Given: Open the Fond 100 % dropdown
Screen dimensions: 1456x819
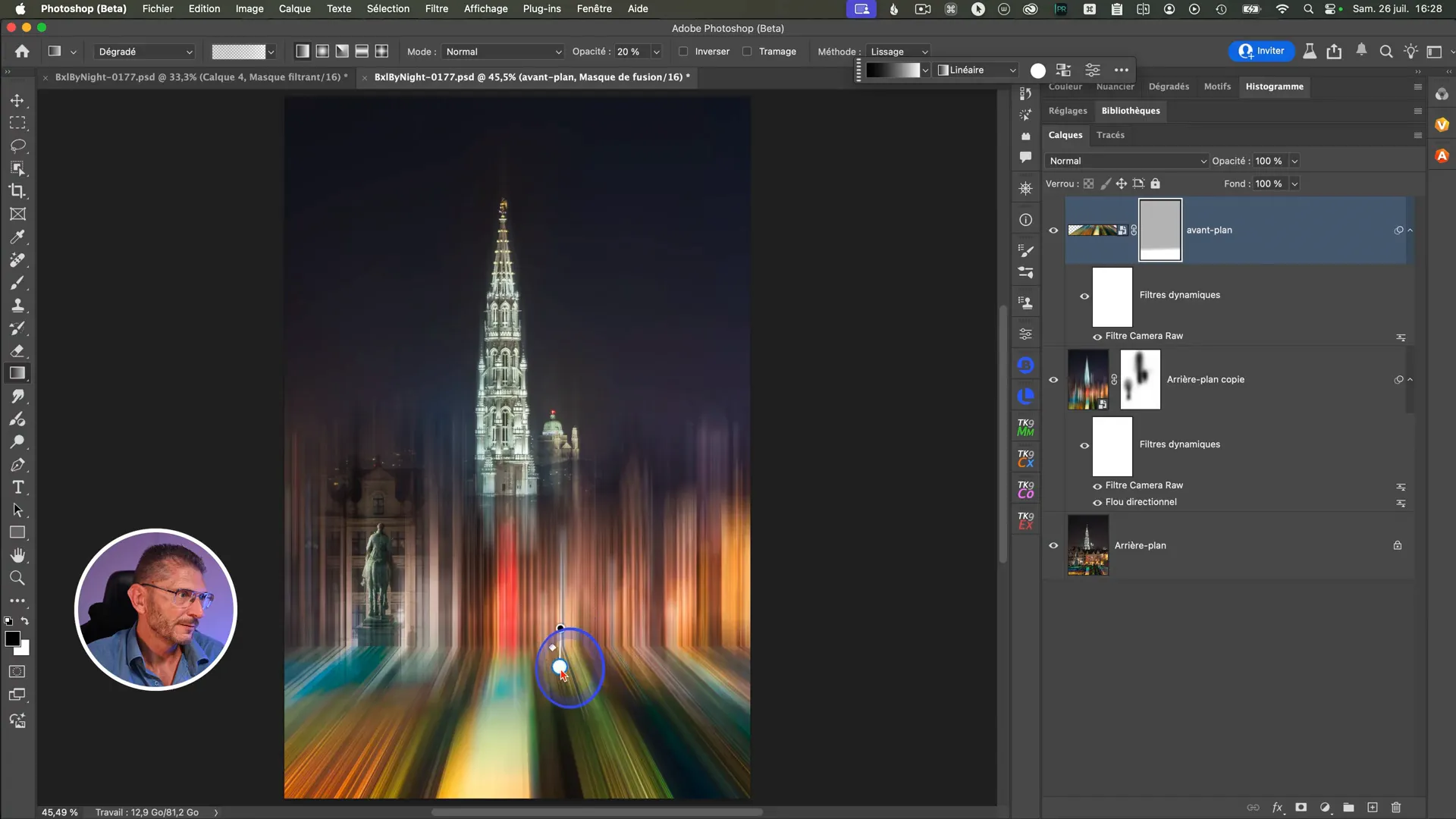Looking at the screenshot, I should click(x=1294, y=184).
